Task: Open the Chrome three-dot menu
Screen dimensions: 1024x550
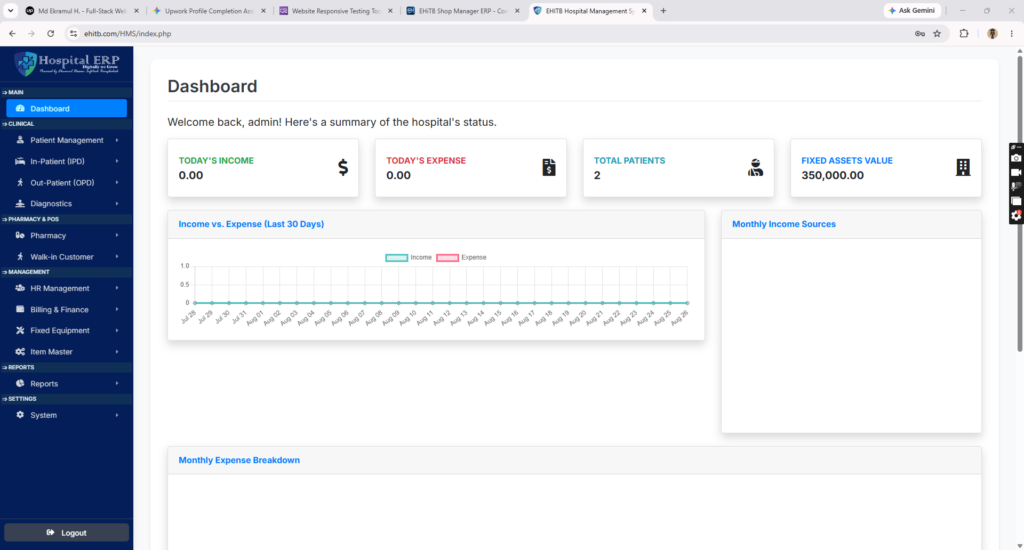Action: coord(1012,33)
